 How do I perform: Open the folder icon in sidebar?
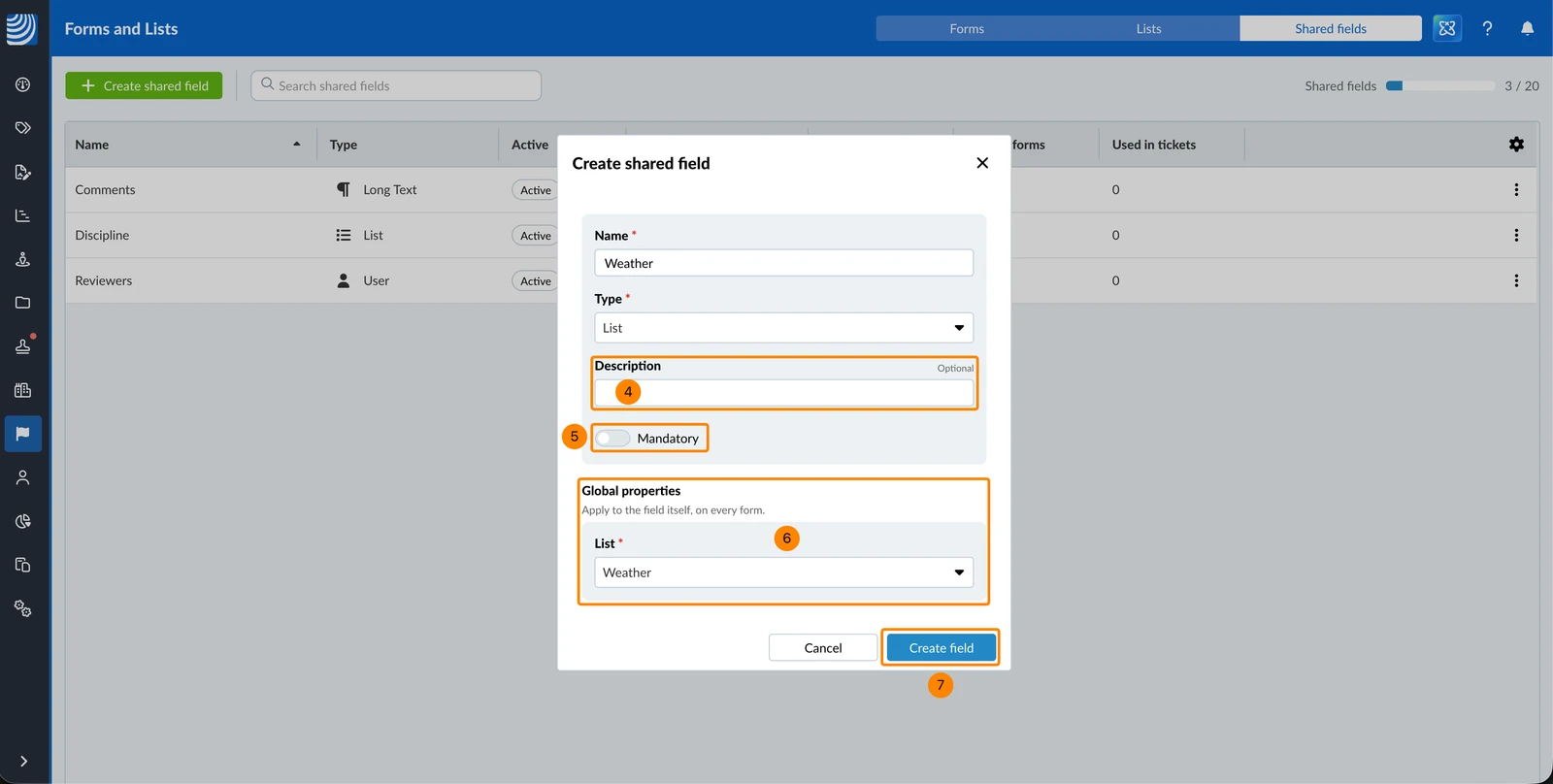(x=23, y=303)
